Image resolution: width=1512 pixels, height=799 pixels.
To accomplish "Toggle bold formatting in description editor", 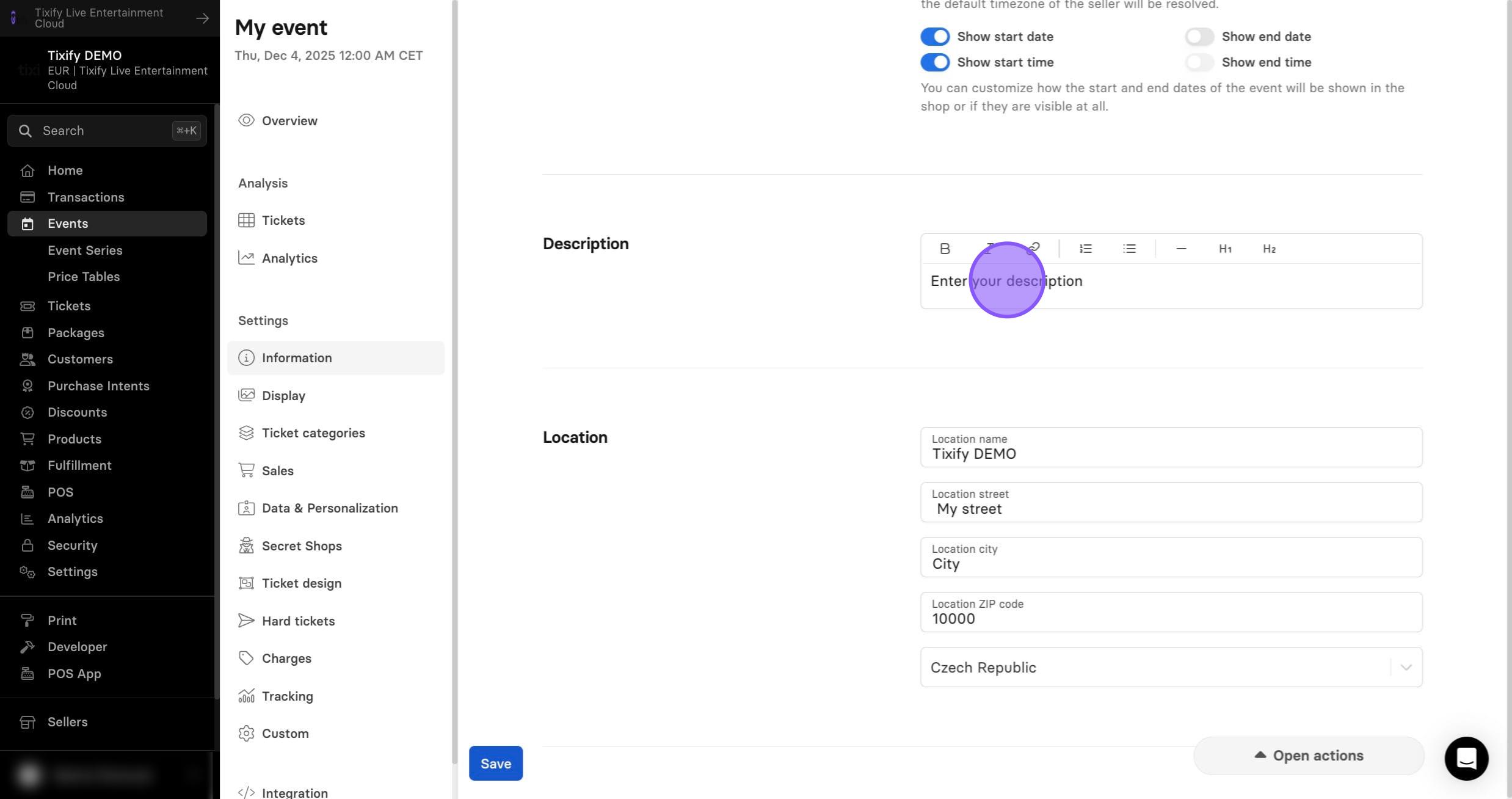I will pyautogui.click(x=945, y=249).
